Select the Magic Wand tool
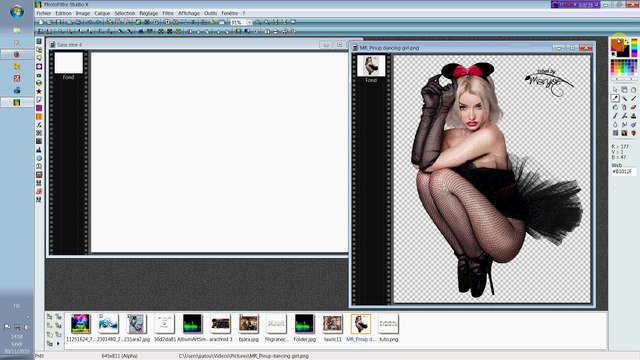640x360 pixels. point(624,98)
